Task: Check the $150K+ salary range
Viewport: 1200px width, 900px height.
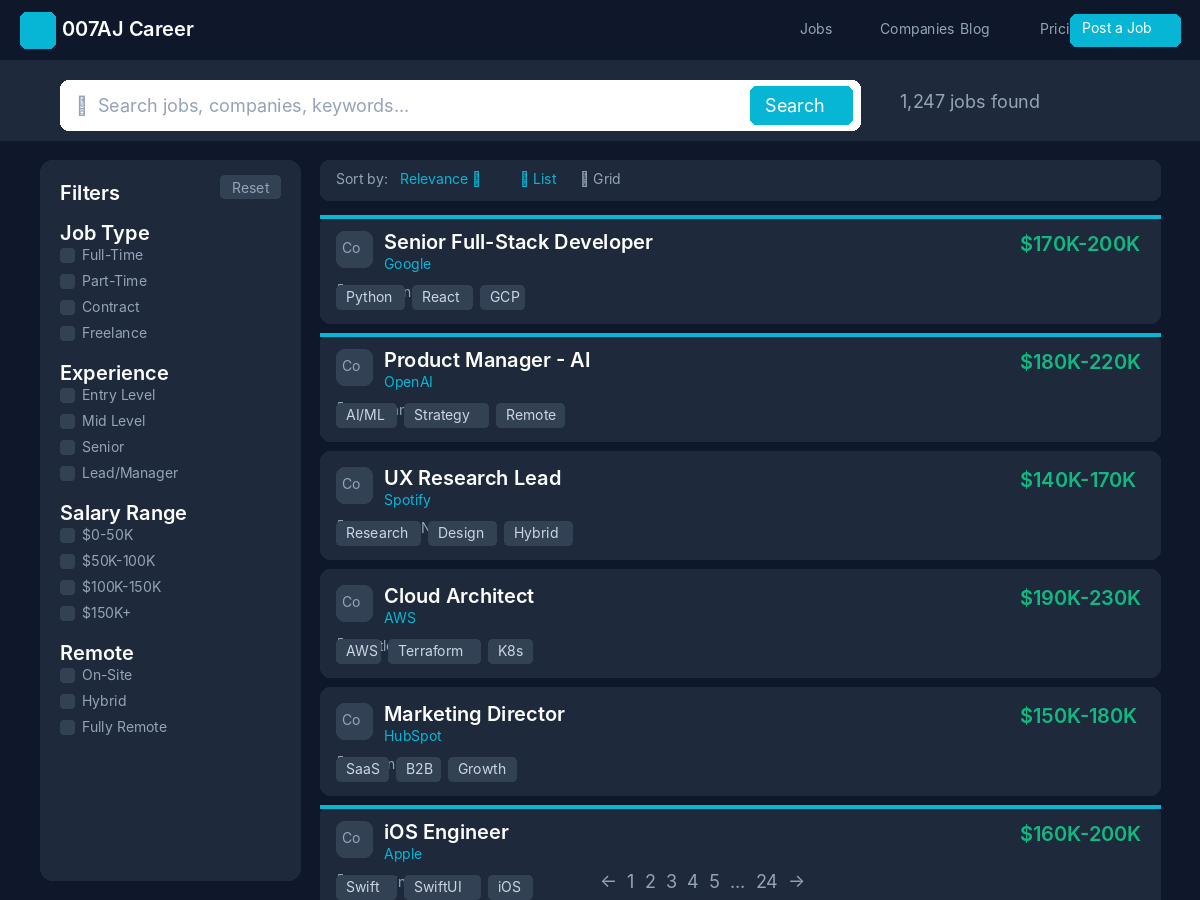Action: pos(67,613)
